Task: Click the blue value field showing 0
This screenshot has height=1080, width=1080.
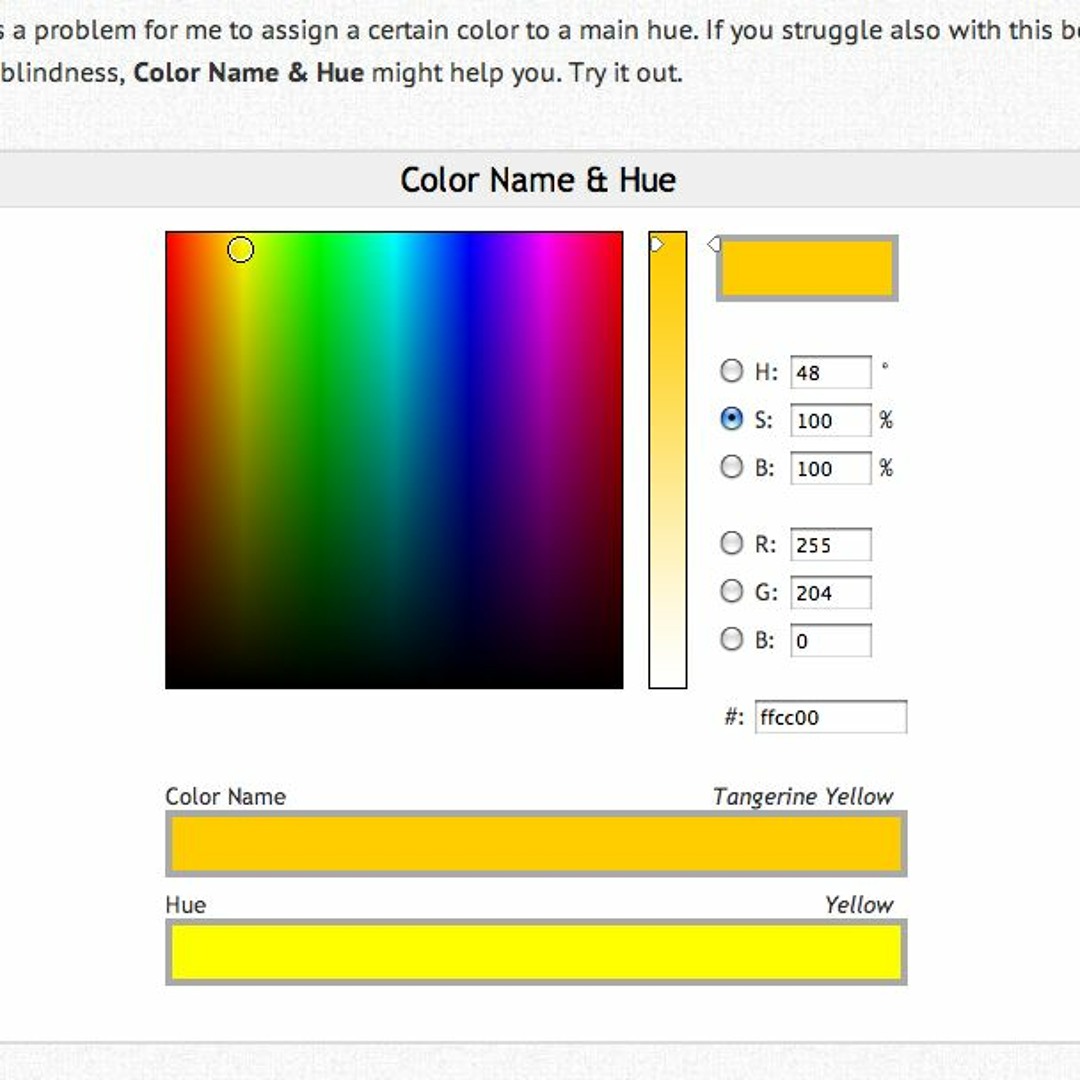Action: coord(830,641)
